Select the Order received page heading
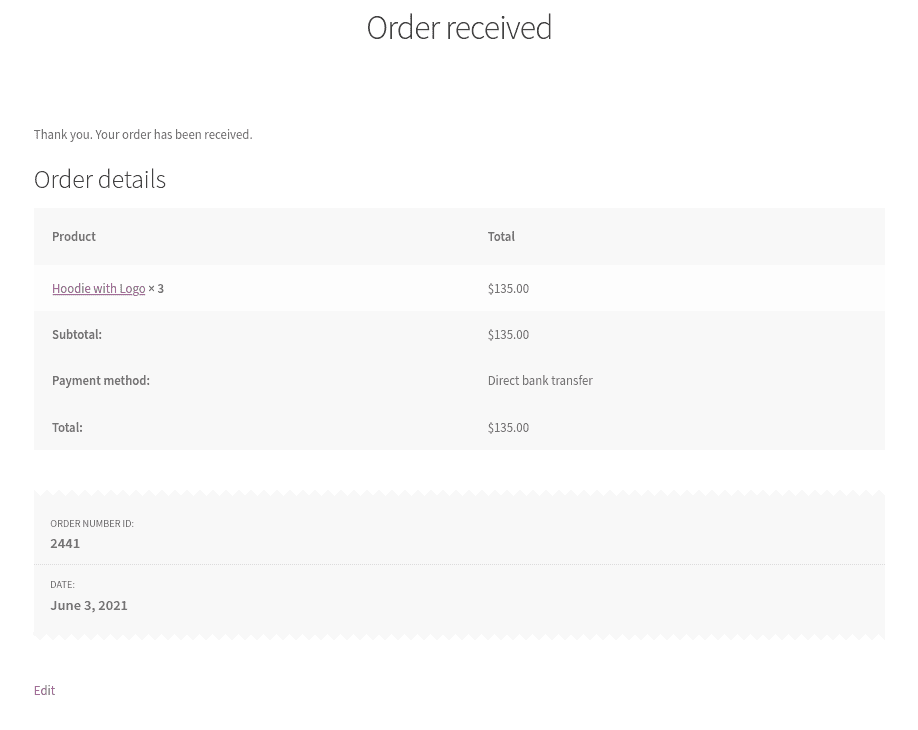 coord(459,27)
